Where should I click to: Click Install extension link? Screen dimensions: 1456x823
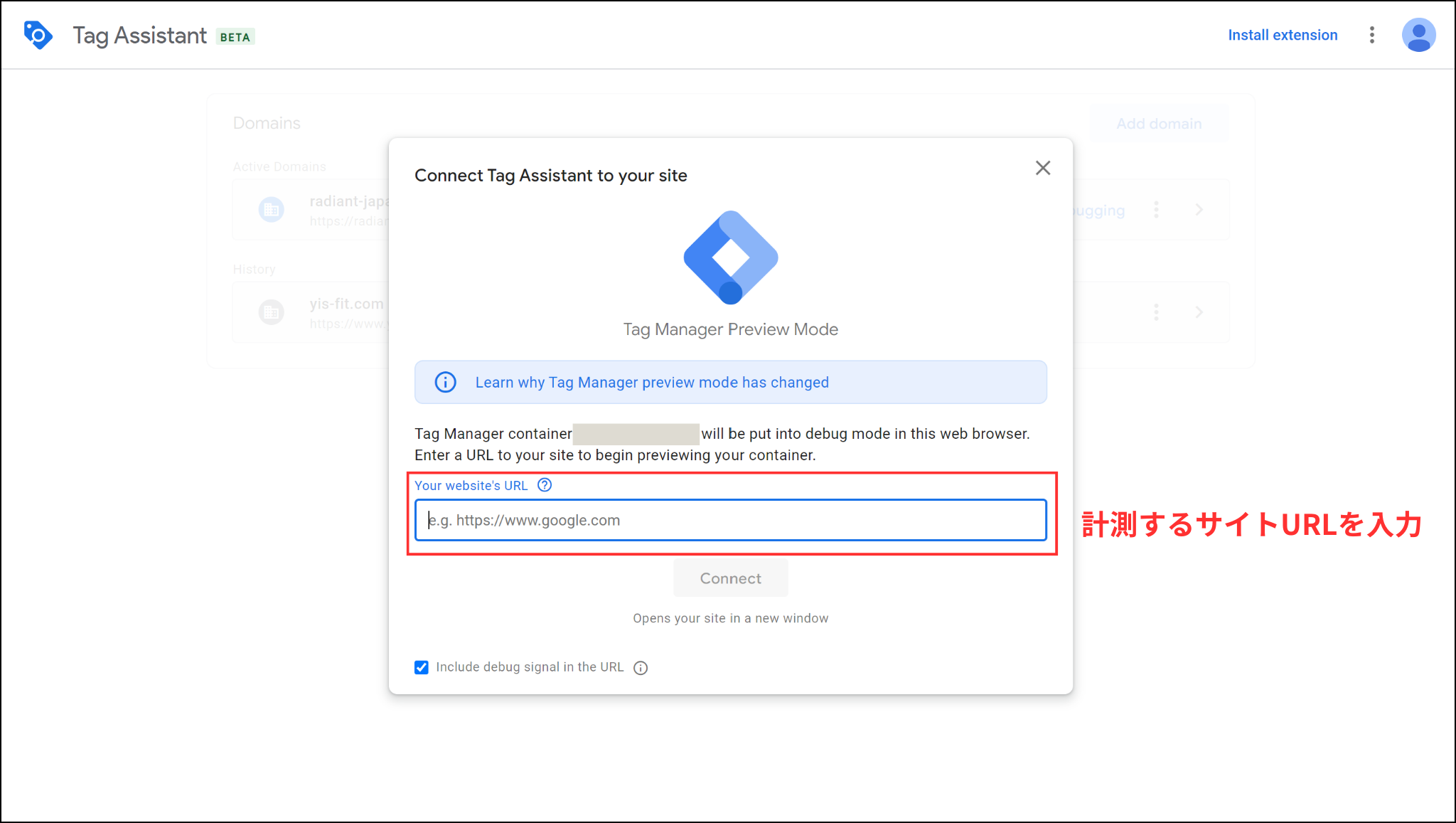[1283, 35]
